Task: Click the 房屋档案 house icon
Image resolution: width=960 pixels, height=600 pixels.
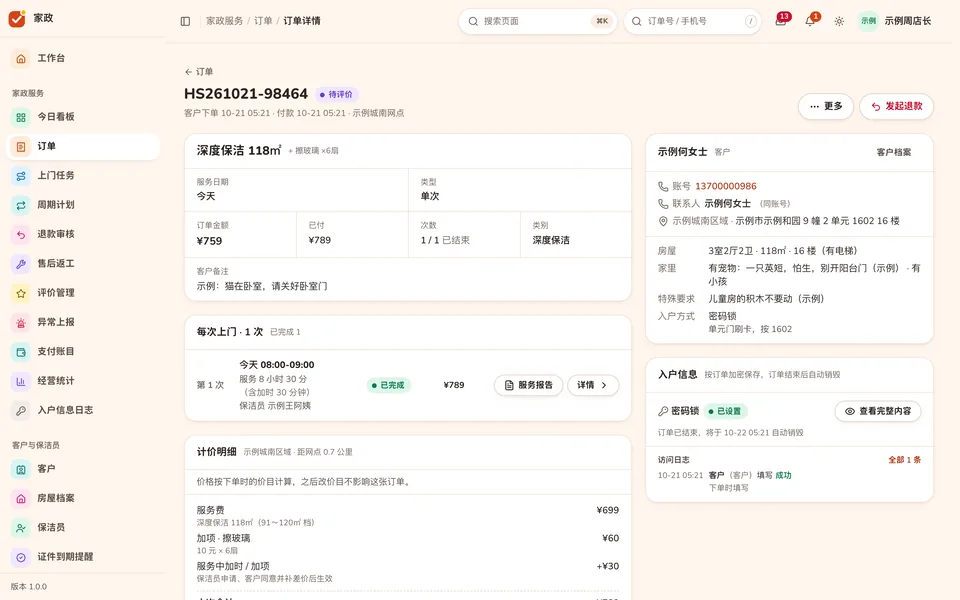Action: (21, 499)
